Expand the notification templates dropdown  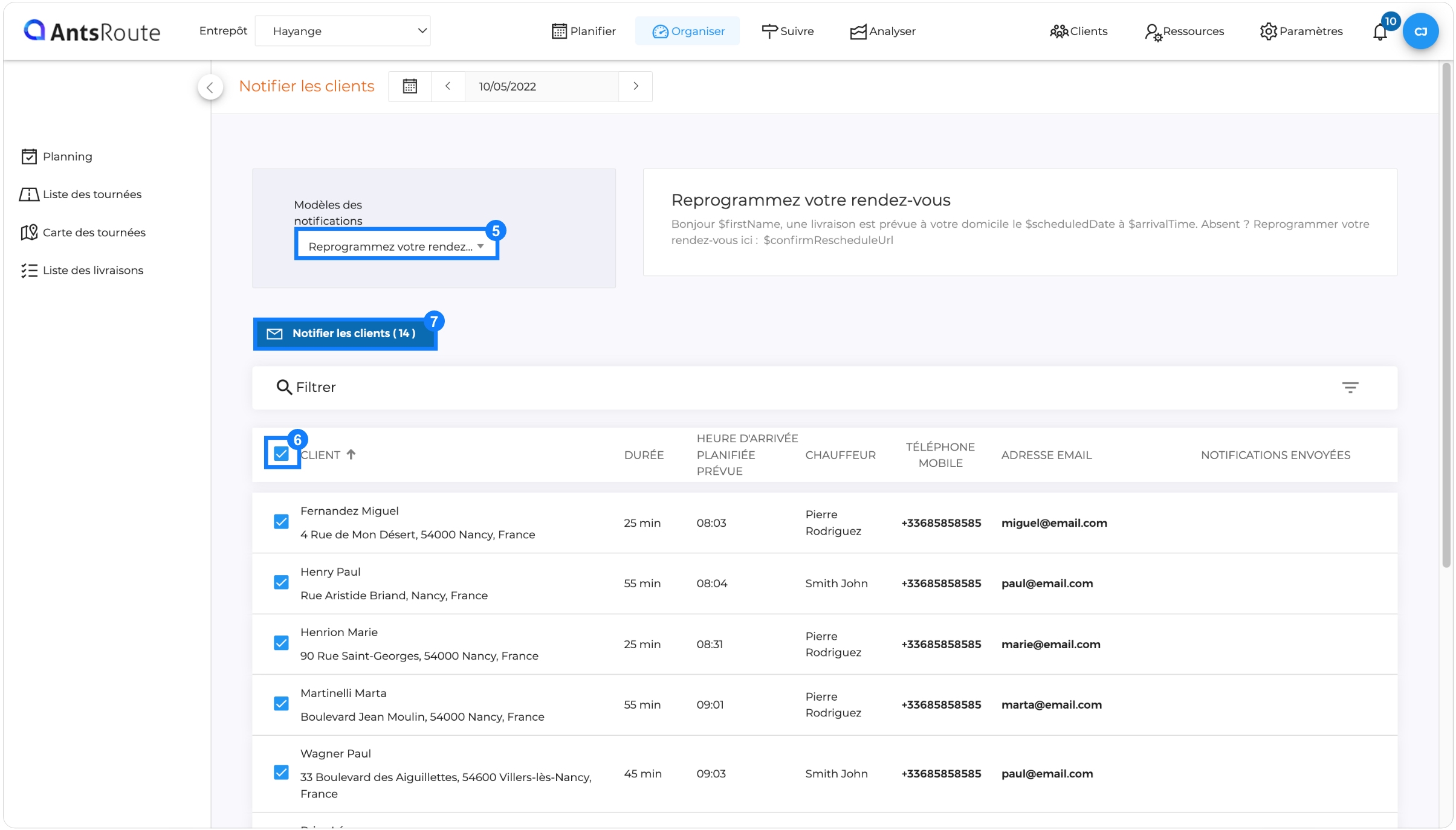(x=396, y=246)
